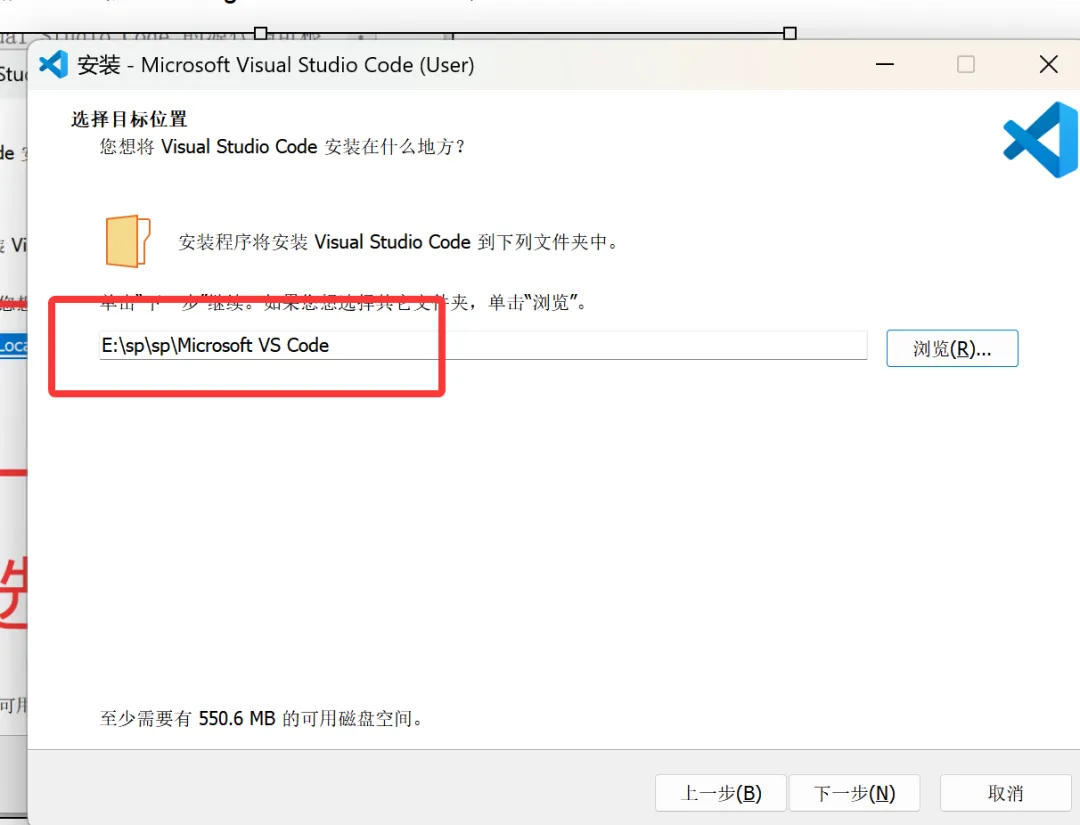Viewport: 1080px width, 825px height.
Task: Click the Browse 浏览(R)... button
Action: click(952, 348)
